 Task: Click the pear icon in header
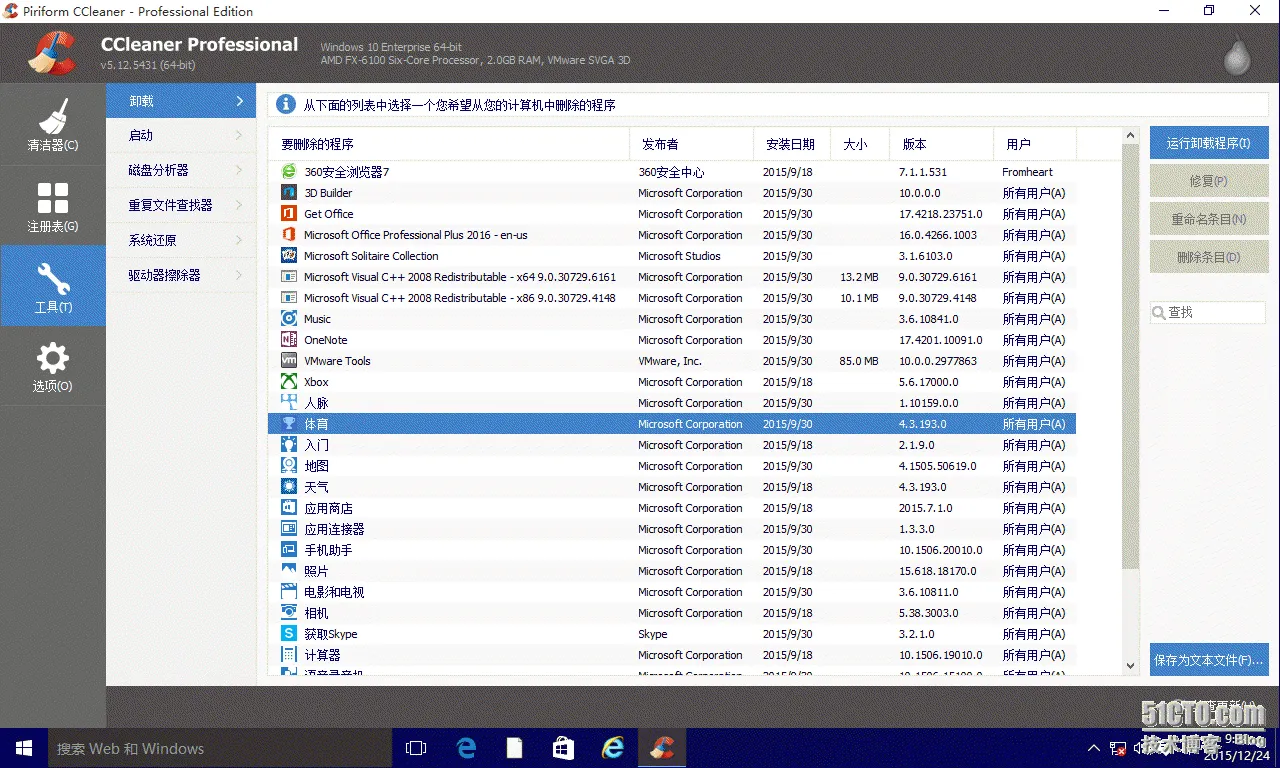[1237, 55]
